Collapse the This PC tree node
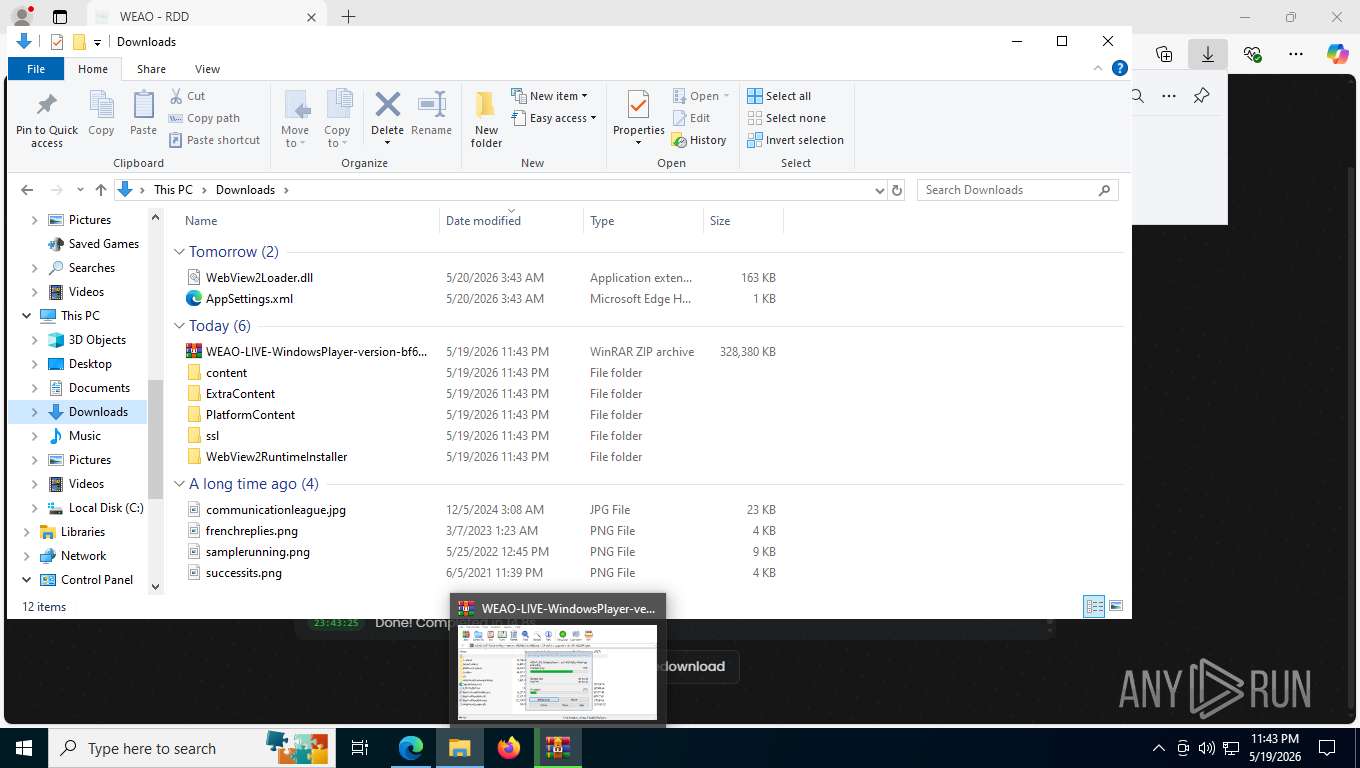1360x768 pixels. coord(27,316)
